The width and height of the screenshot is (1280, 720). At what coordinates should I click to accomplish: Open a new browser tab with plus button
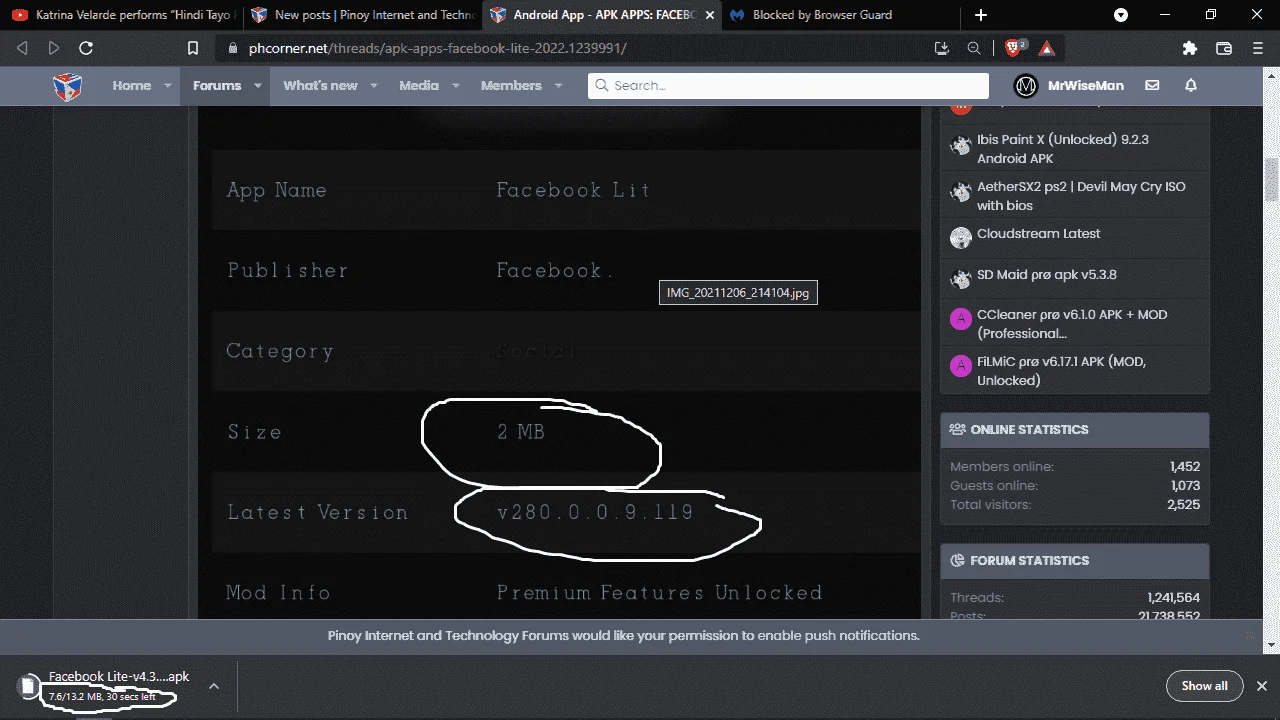tap(981, 15)
